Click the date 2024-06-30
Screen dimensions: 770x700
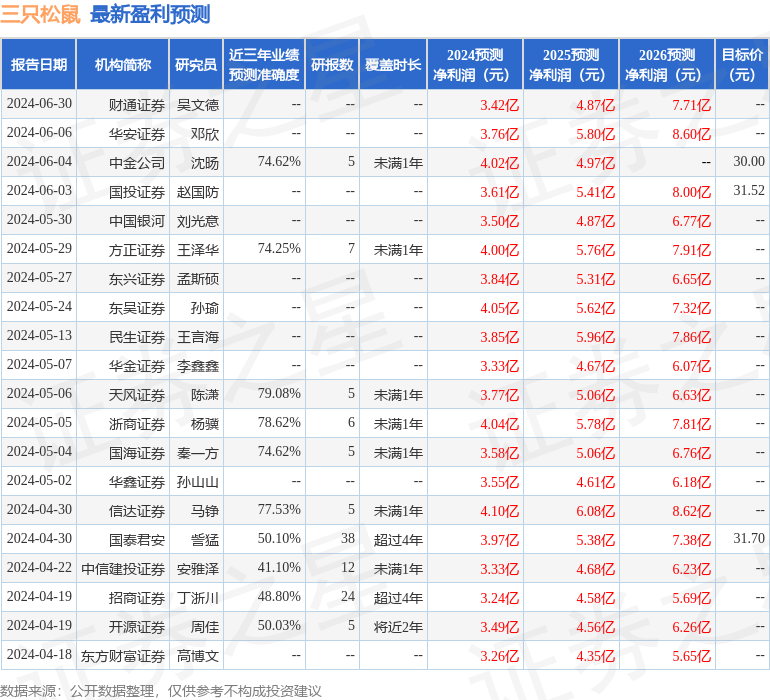click(x=39, y=103)
